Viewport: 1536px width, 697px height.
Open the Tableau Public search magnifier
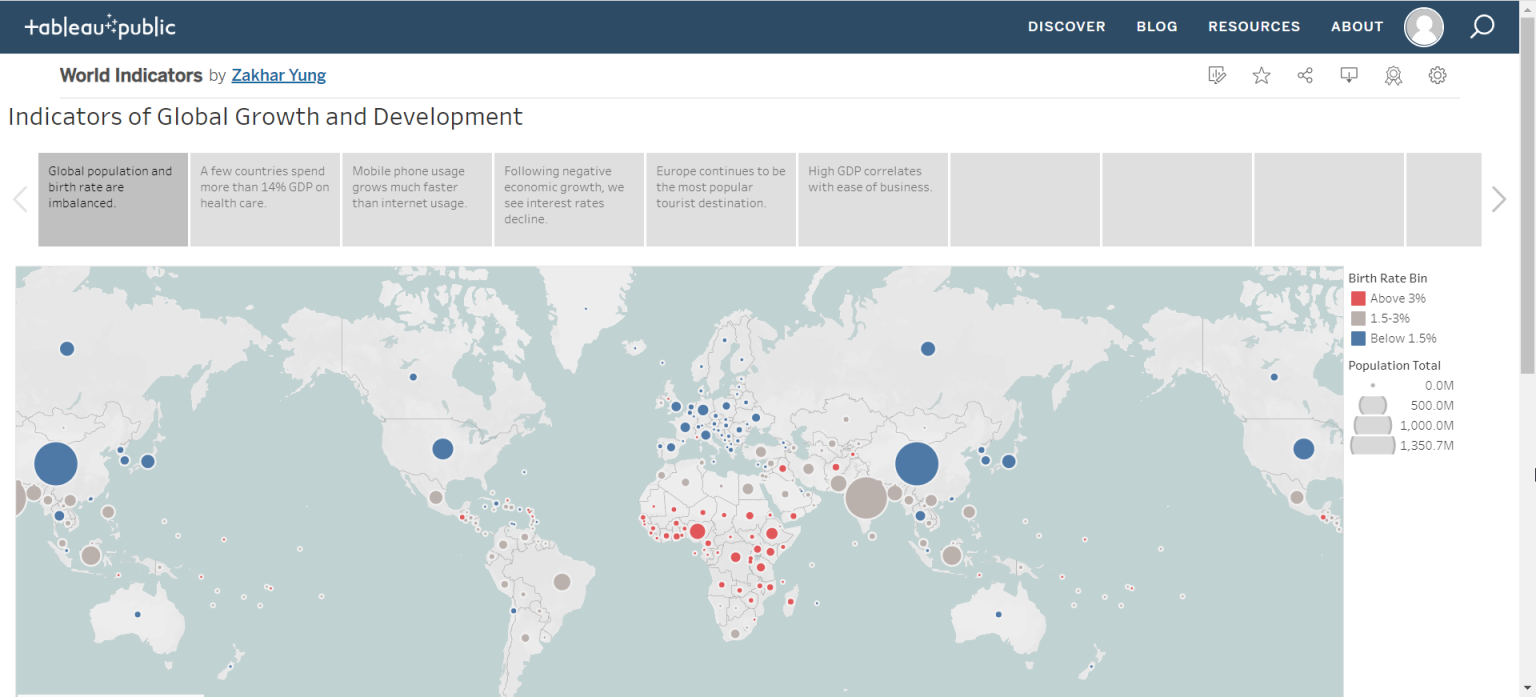tap(1481, 27)
